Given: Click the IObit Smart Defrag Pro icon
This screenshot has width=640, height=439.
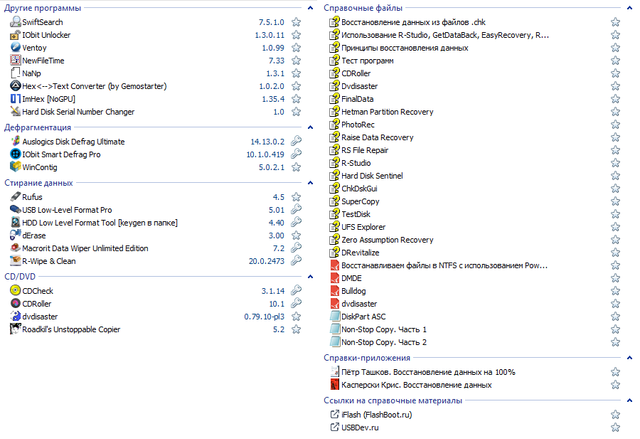Looking at the screenshot, I should click(15, 154).
